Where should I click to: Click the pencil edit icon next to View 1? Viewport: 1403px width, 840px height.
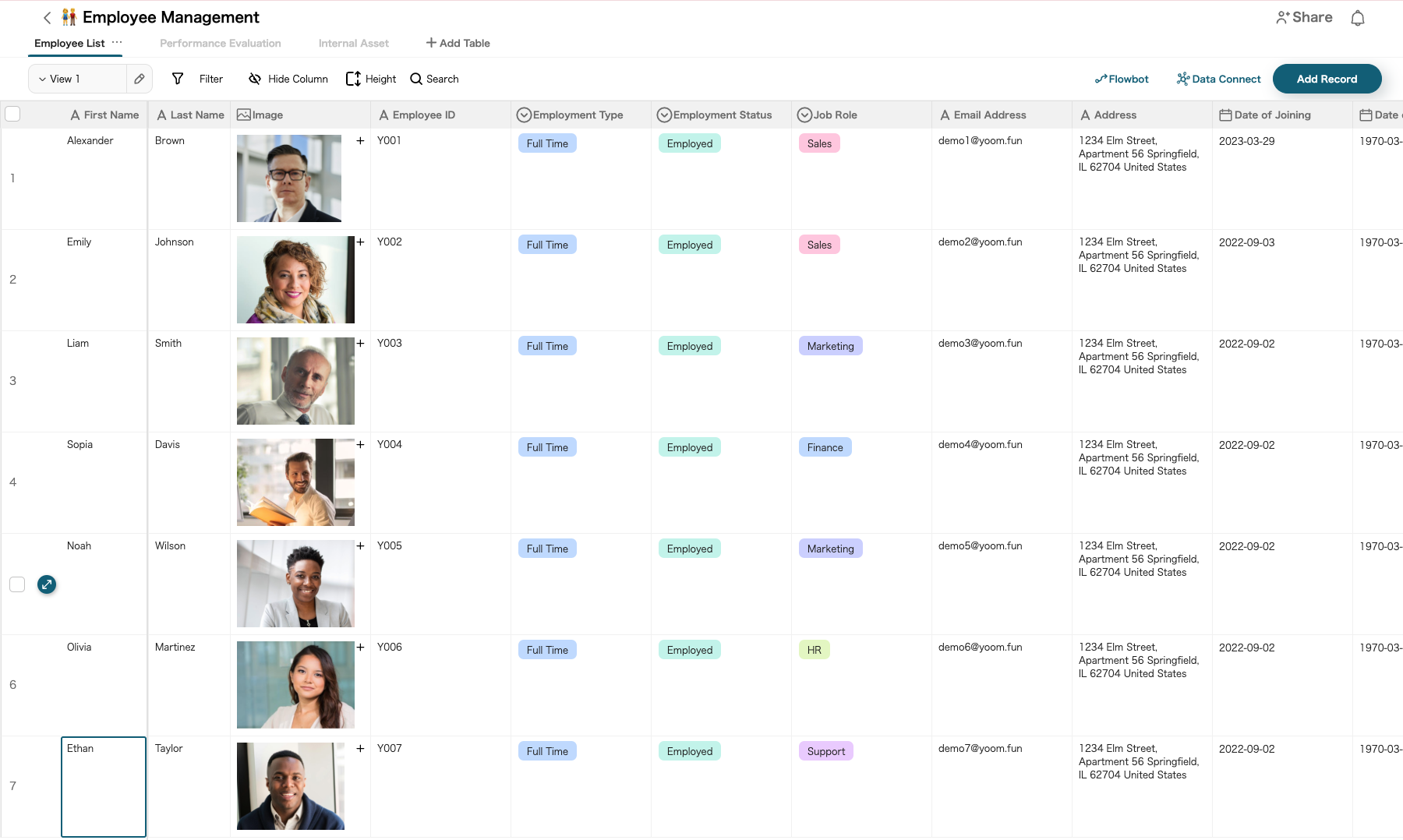[139, 79]
